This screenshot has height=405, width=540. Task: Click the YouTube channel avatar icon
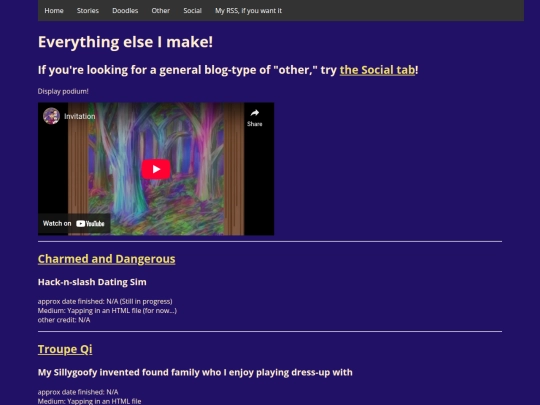[51, 116]
